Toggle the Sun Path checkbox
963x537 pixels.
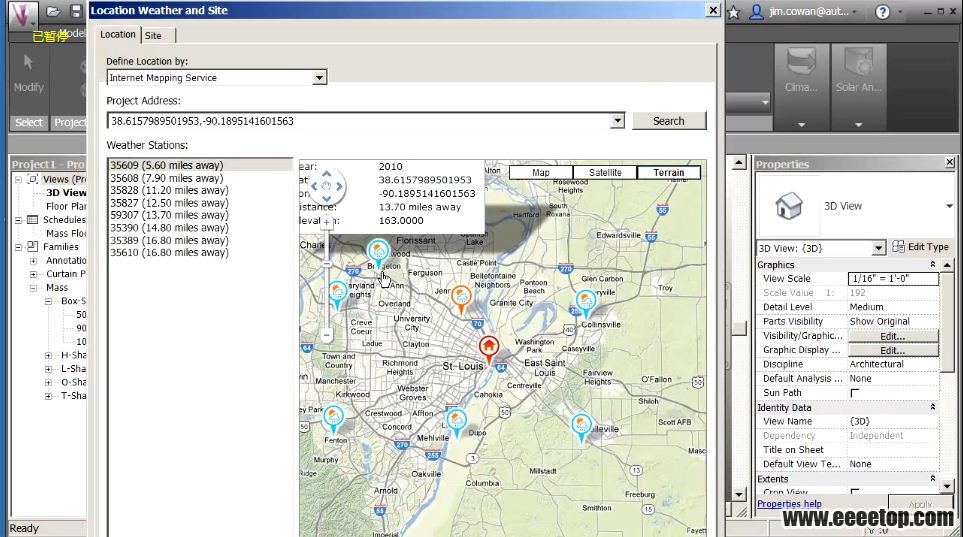(854, 393)
